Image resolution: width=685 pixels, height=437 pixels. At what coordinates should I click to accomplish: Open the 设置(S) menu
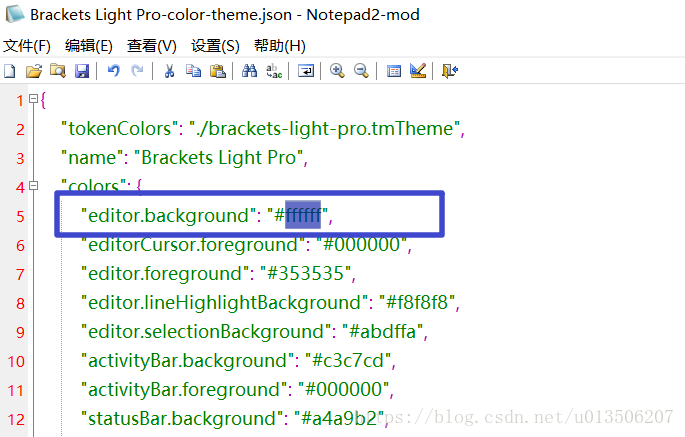click(215, 45)
